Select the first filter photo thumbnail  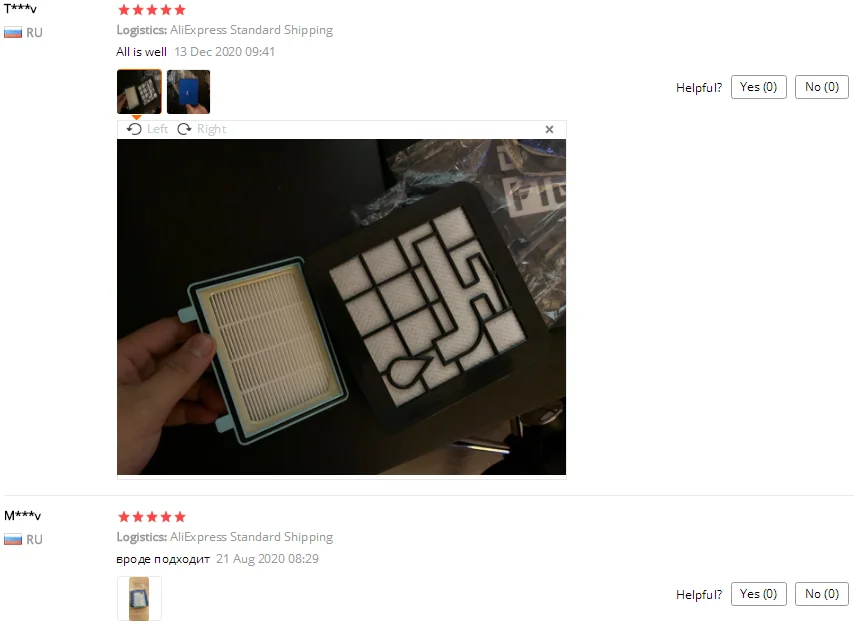(x=139, y=92)
